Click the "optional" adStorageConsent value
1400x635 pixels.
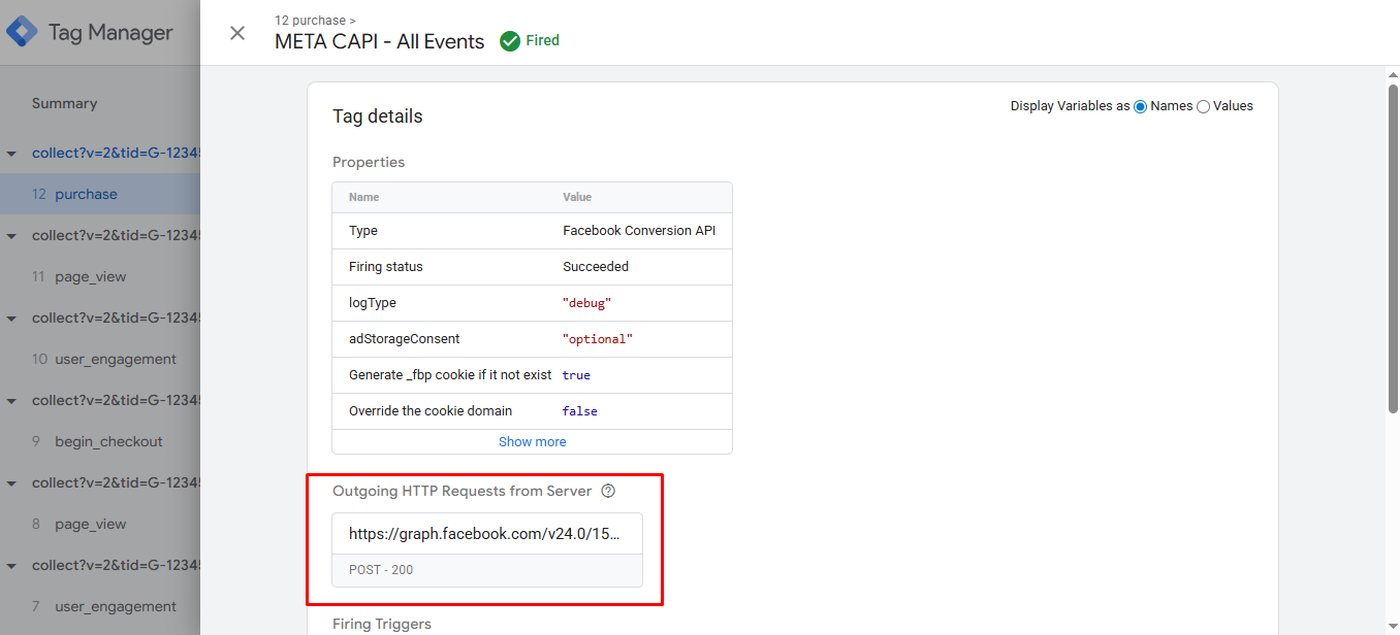(598, 339)
